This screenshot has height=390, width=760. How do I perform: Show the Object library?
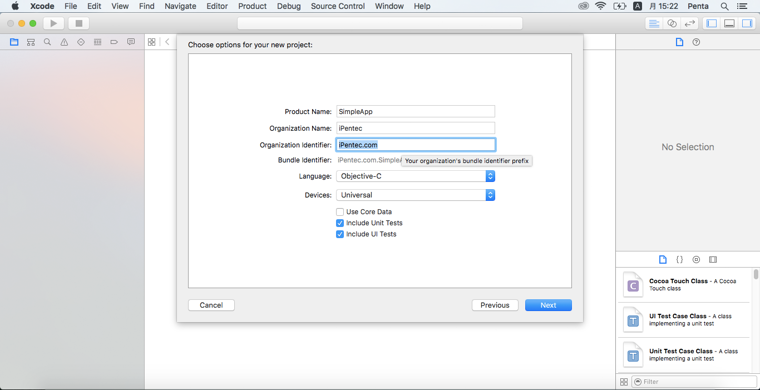tap(696, 260)
